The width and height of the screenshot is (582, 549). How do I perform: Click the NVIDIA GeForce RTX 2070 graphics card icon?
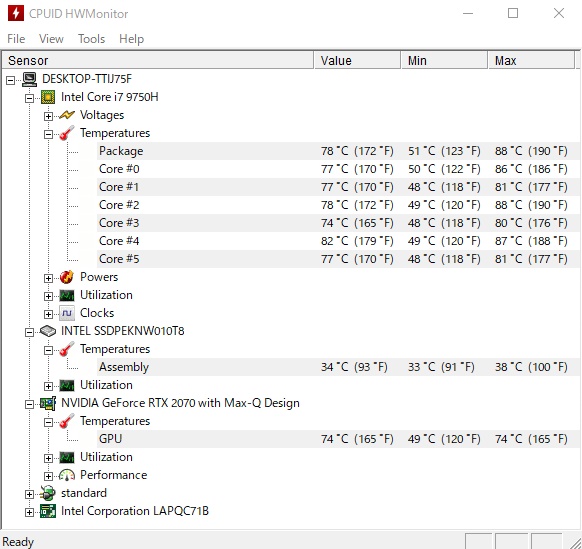tap(48, 403)
